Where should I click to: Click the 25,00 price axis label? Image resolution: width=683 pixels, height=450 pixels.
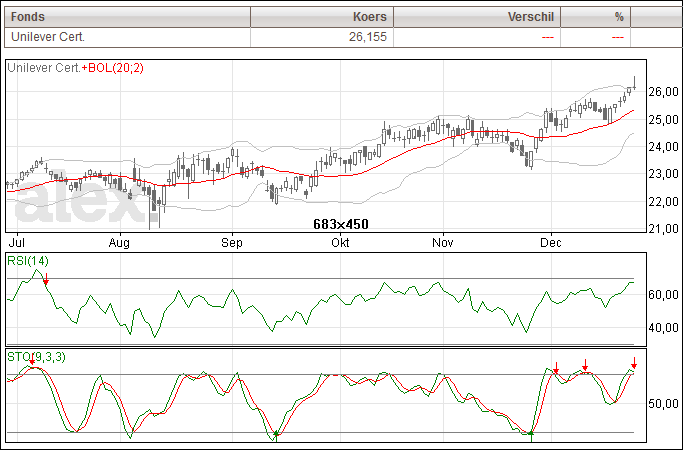click(663, 119)
